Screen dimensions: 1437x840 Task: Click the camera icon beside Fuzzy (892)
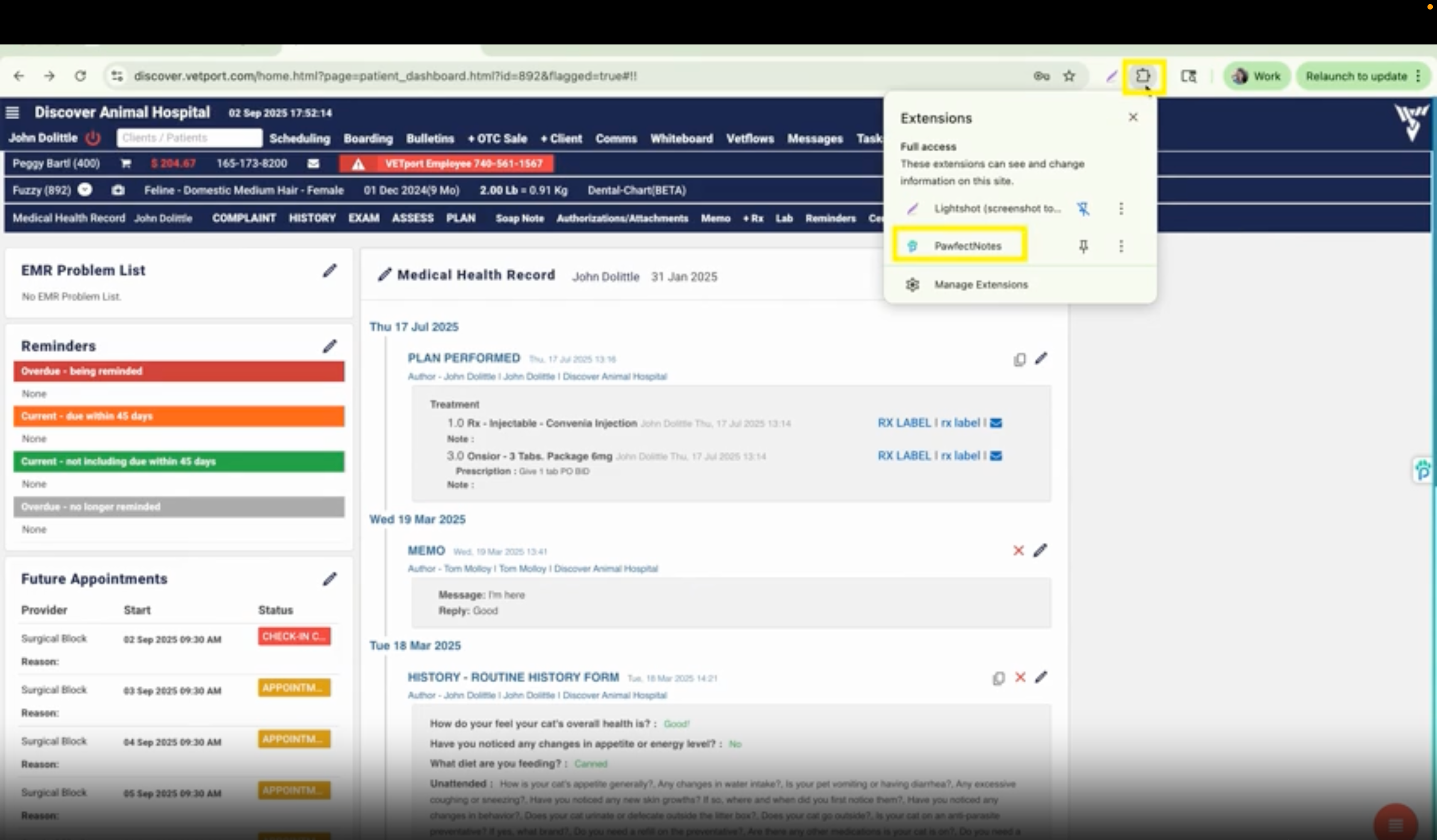click(118, 190)
